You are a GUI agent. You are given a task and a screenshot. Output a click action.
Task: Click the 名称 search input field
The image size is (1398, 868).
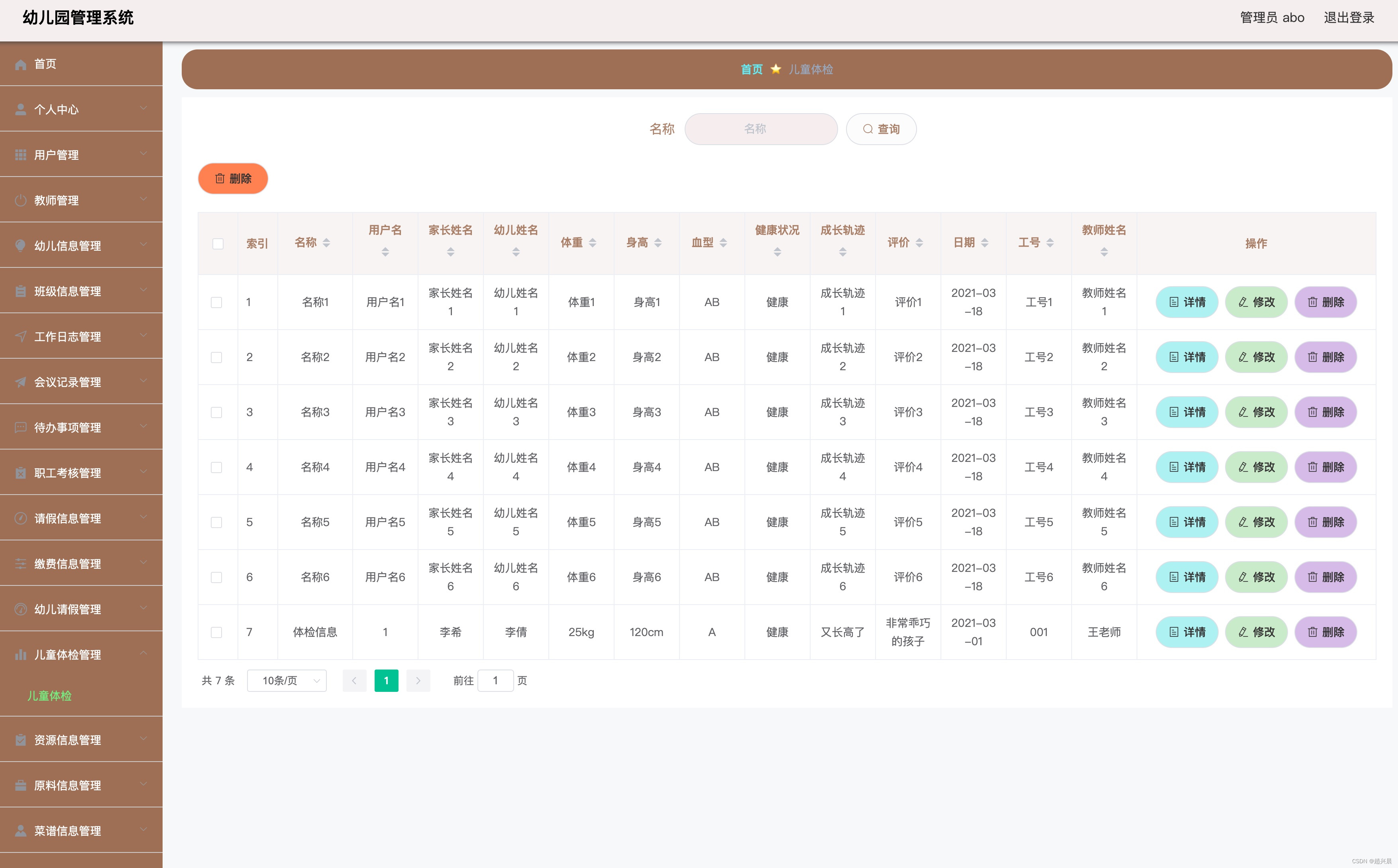point(761,129)
